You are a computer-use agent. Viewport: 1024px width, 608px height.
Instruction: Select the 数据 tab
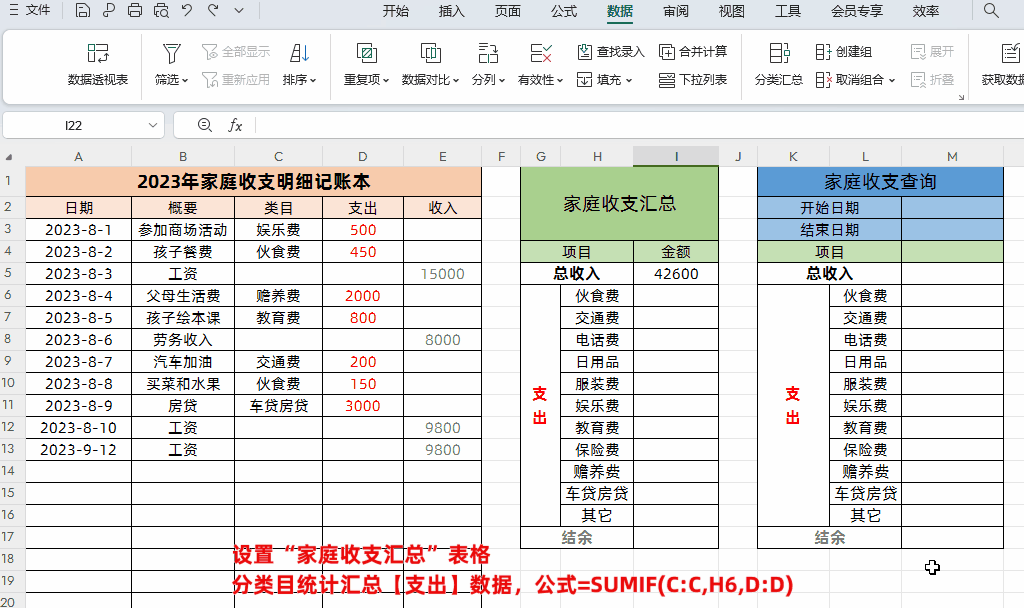(x=620, y=11)
